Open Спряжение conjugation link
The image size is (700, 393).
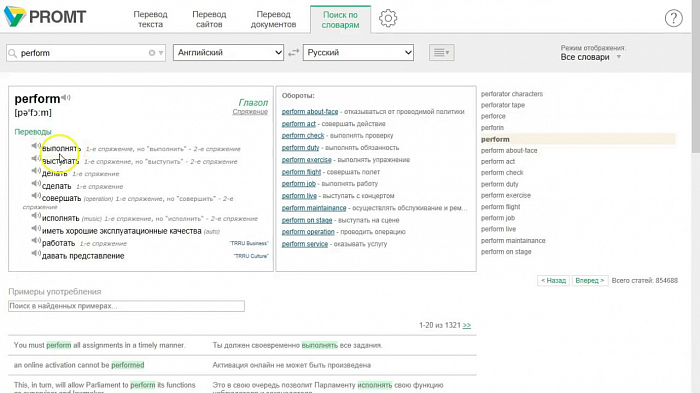point(250,112)
